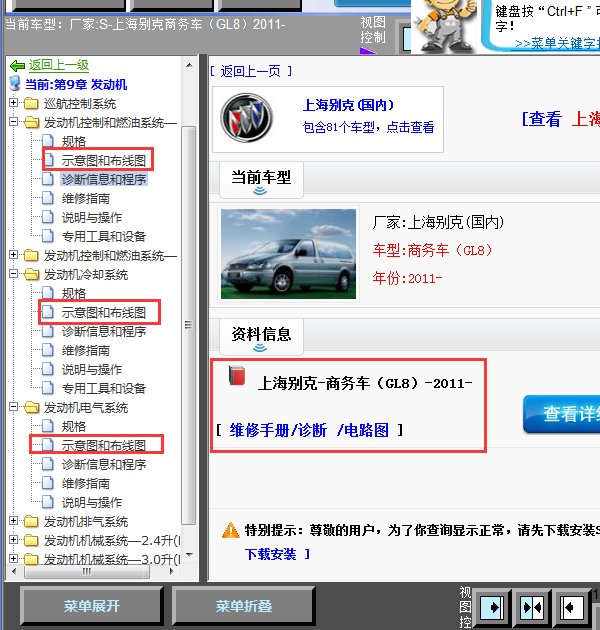Viewport: 600px width, 630px height.
Task: Click the 返回上一级 link
Action: pos(59,65)
